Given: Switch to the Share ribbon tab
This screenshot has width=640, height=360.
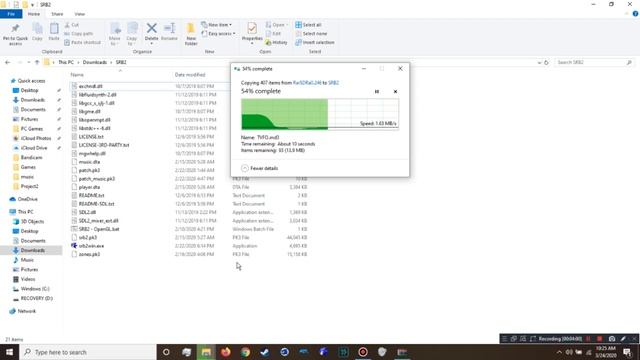Looking at the screenshot, I should pyautogui.click(x=57, y=14).
